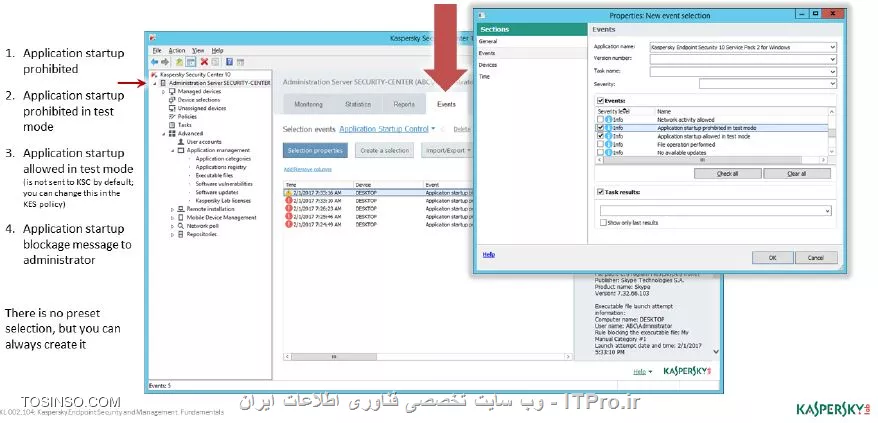
Task: Click the Check all button
Action: pyautogui.click(x=727, y=174)
